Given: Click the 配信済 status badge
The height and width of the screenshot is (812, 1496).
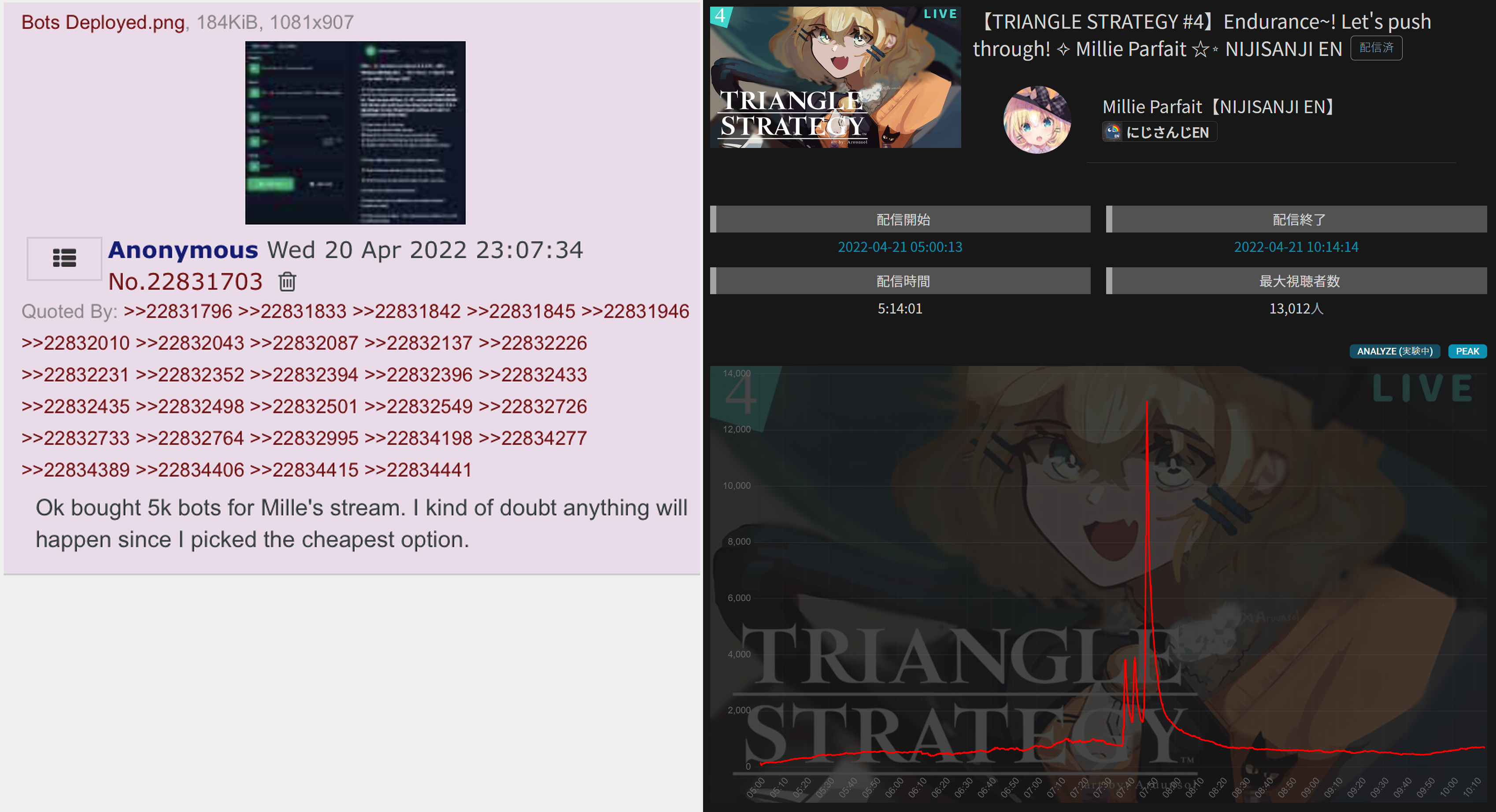Looking at the screenshot, I should tap(1376, 48).
